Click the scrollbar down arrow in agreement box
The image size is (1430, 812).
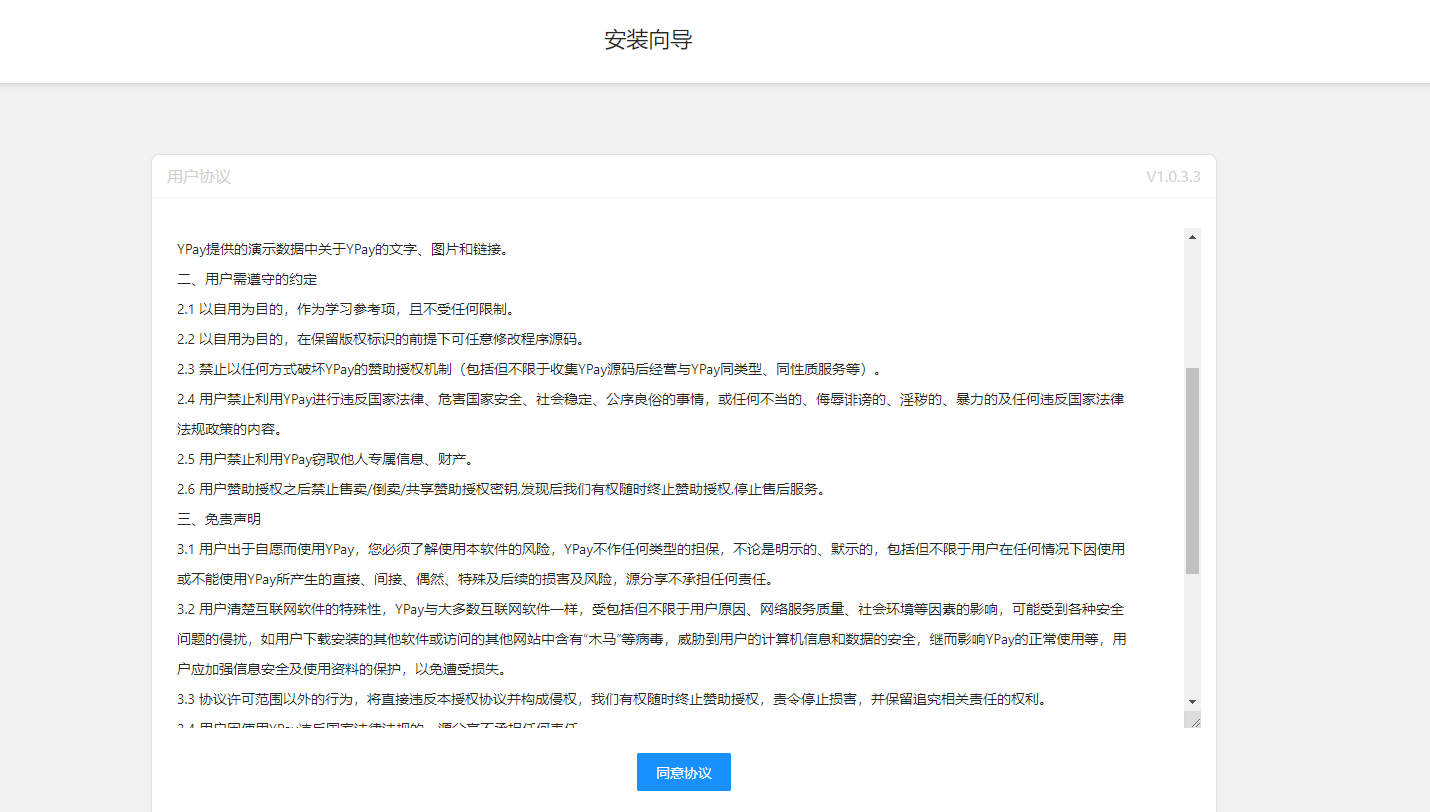(1192, 702)
